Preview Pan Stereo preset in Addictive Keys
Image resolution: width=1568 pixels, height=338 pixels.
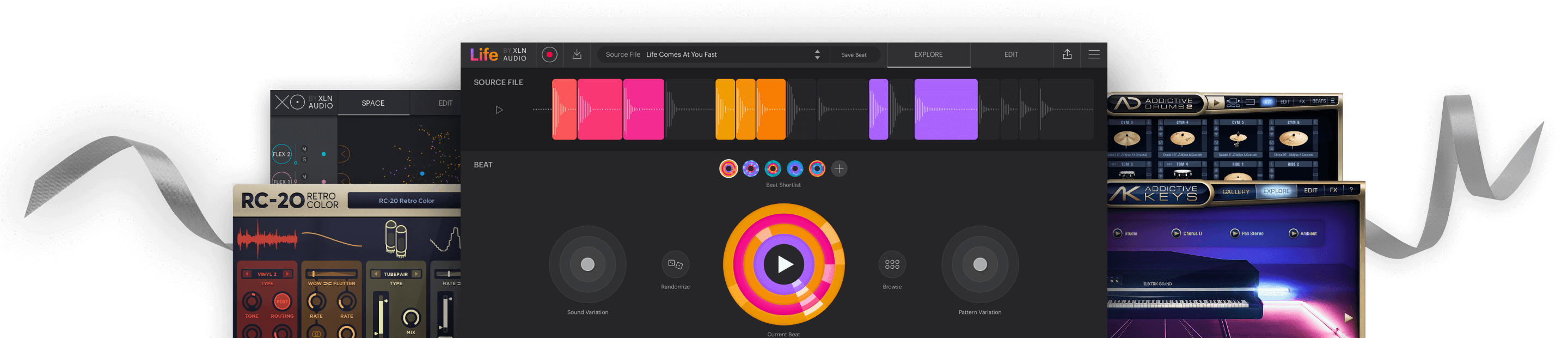(1234, 233)
